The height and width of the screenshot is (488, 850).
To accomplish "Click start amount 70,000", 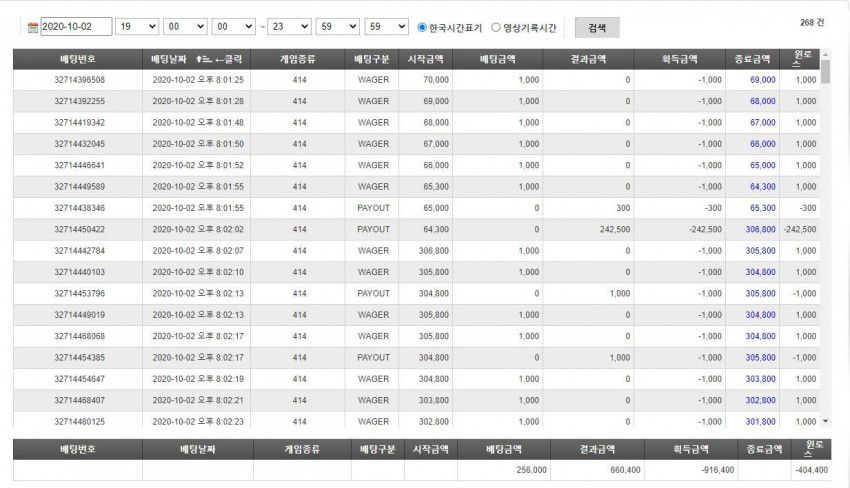I will 436,80.
